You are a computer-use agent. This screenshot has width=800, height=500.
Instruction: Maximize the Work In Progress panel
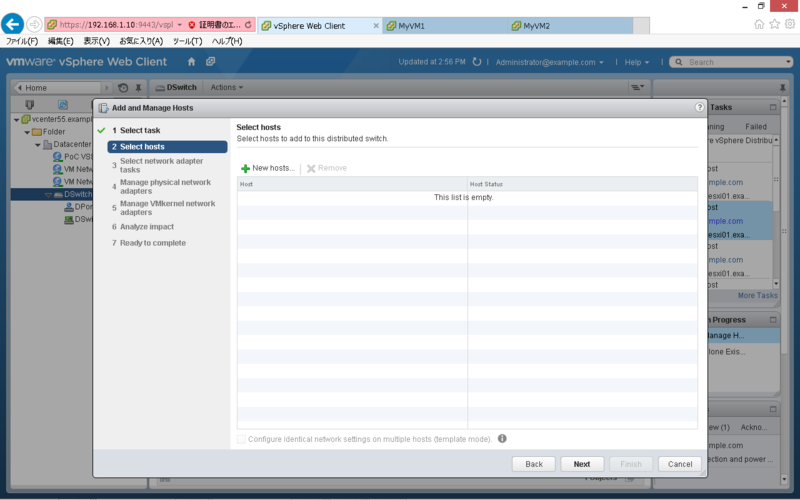click(x=773, y=320)
